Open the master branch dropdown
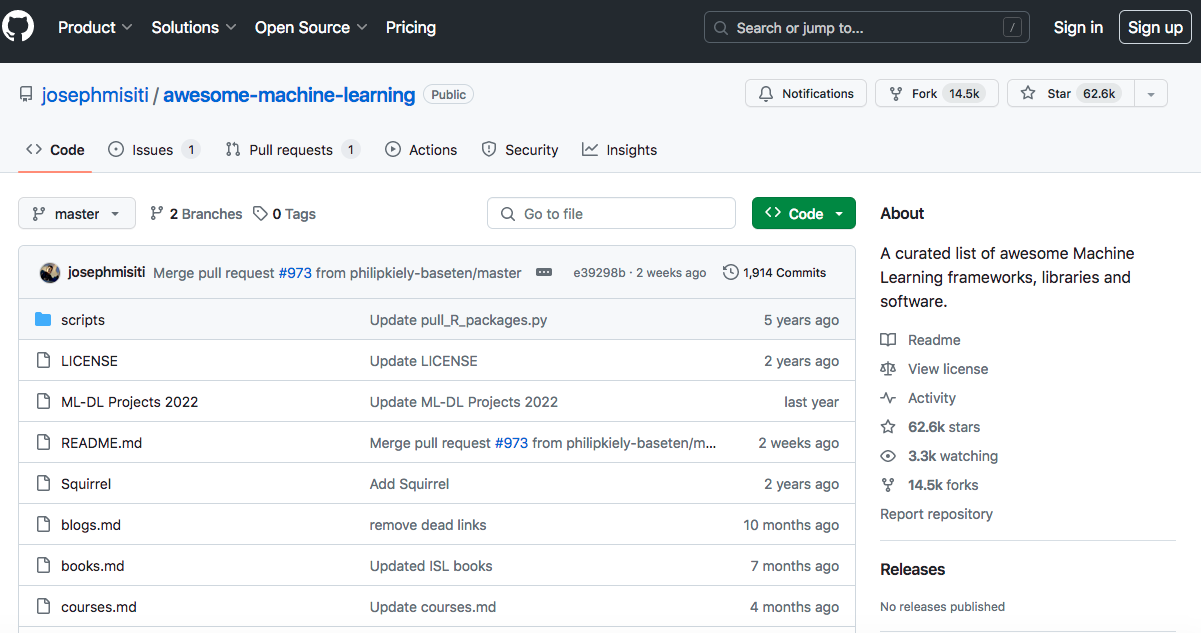 click(x=76, y=213)
